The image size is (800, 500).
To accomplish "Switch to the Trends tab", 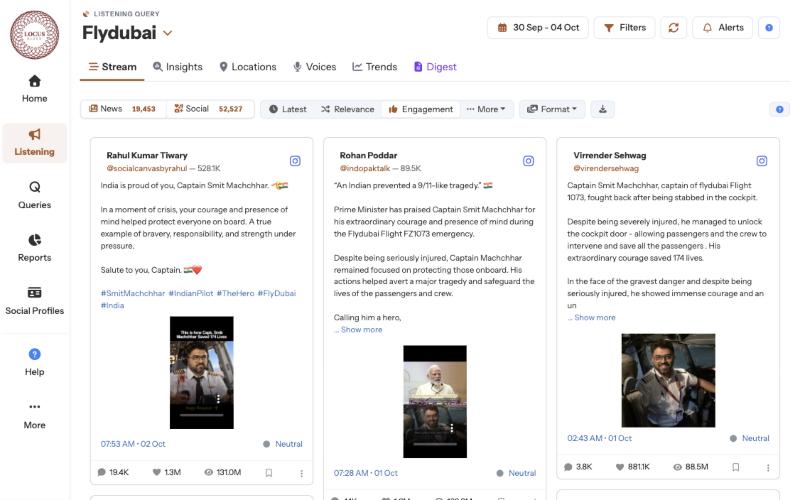I will tap(374, 67).
